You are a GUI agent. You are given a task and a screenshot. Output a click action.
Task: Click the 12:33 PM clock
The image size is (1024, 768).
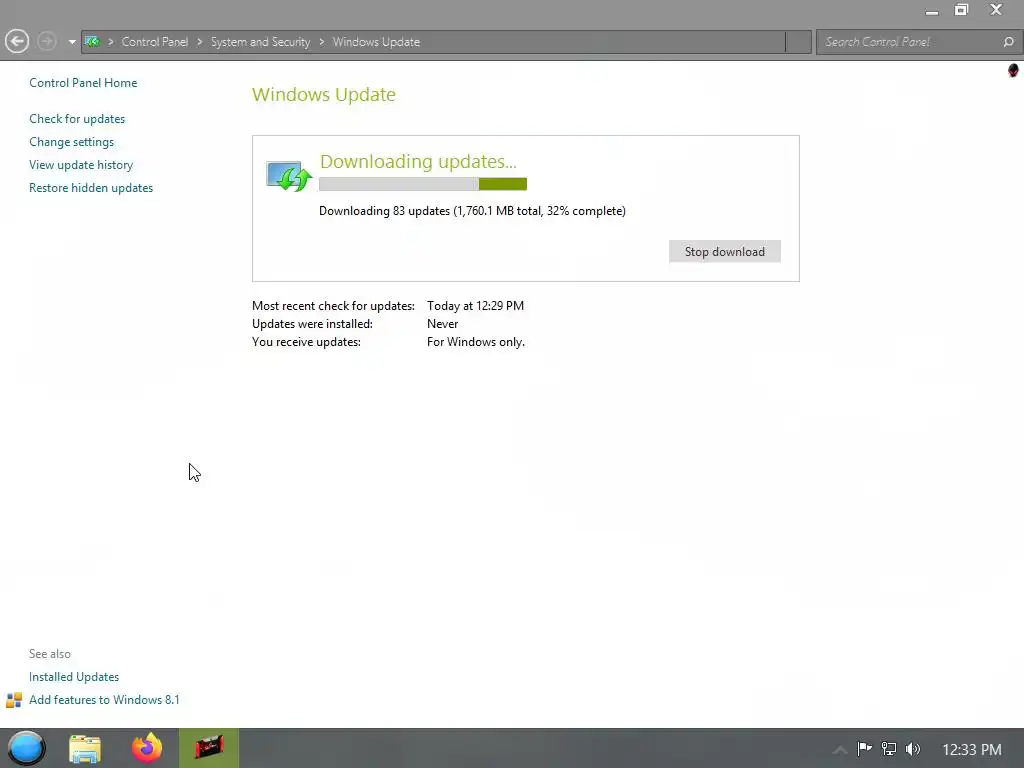tap(972, 750)
